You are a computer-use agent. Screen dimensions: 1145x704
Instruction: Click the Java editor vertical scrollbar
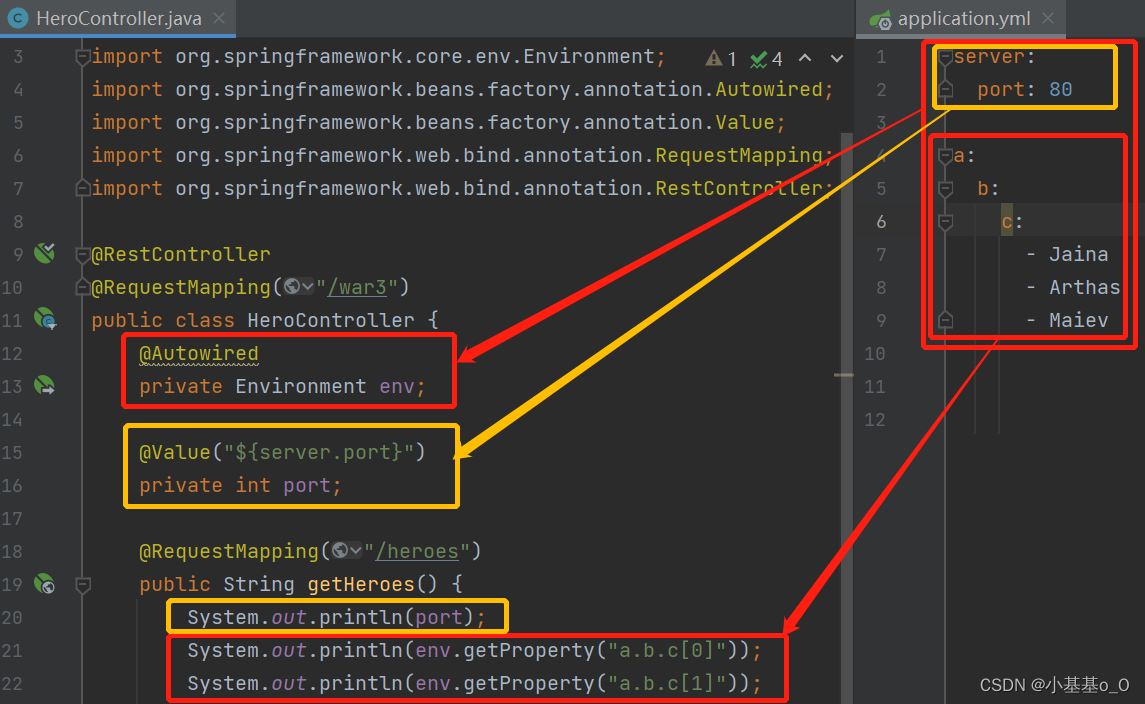(847, 416)
